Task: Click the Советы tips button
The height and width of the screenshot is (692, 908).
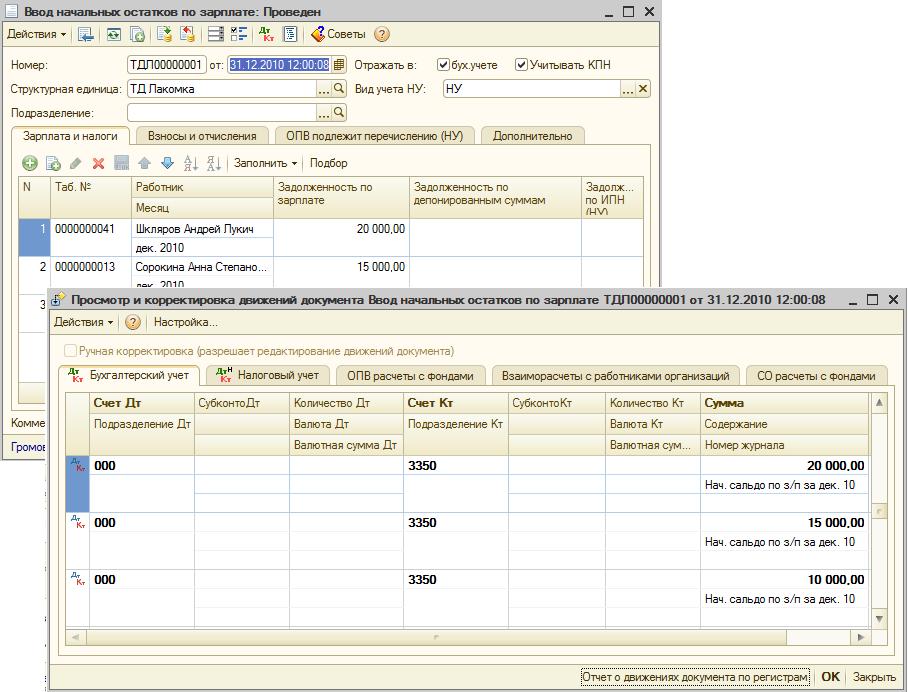Action: pyautogui.click(x=338, y=34)
